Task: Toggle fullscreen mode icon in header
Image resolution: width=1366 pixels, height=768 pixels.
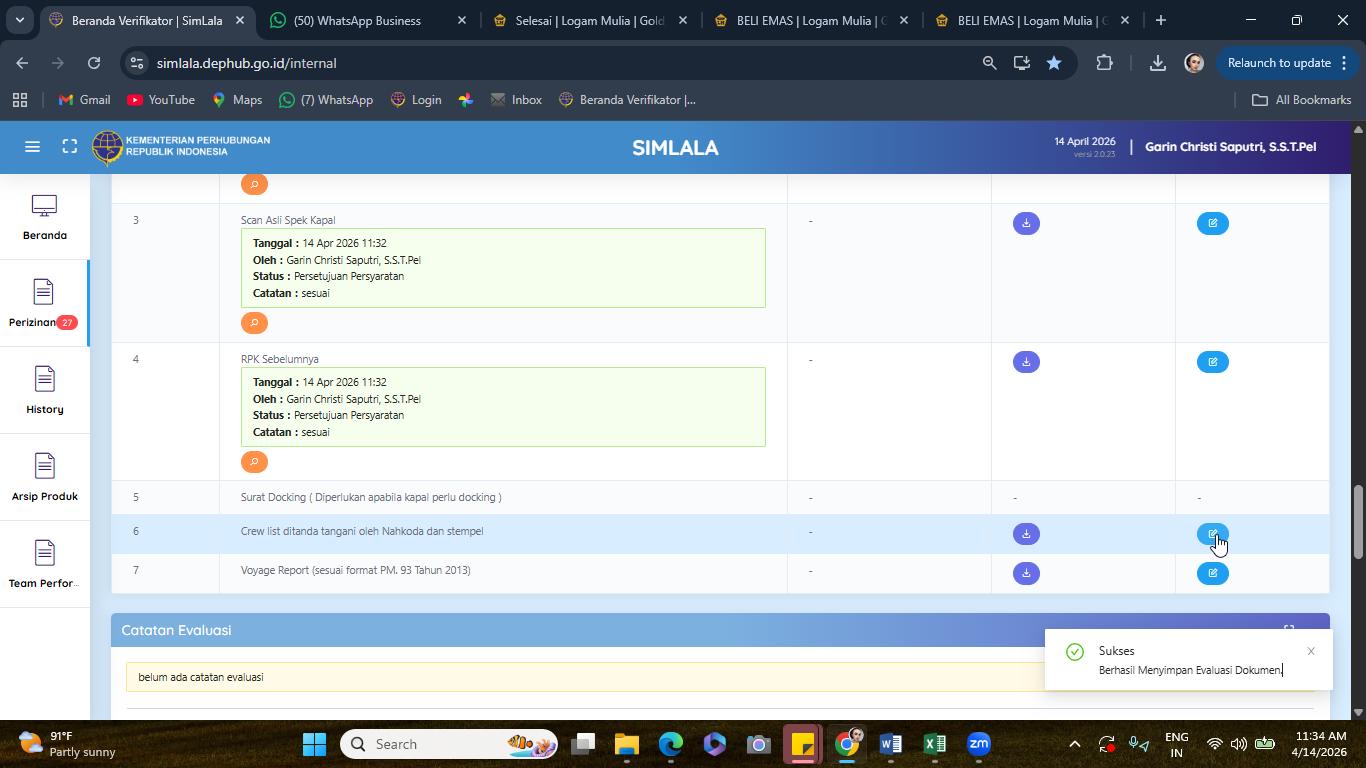Action: (x=69, y=147)
